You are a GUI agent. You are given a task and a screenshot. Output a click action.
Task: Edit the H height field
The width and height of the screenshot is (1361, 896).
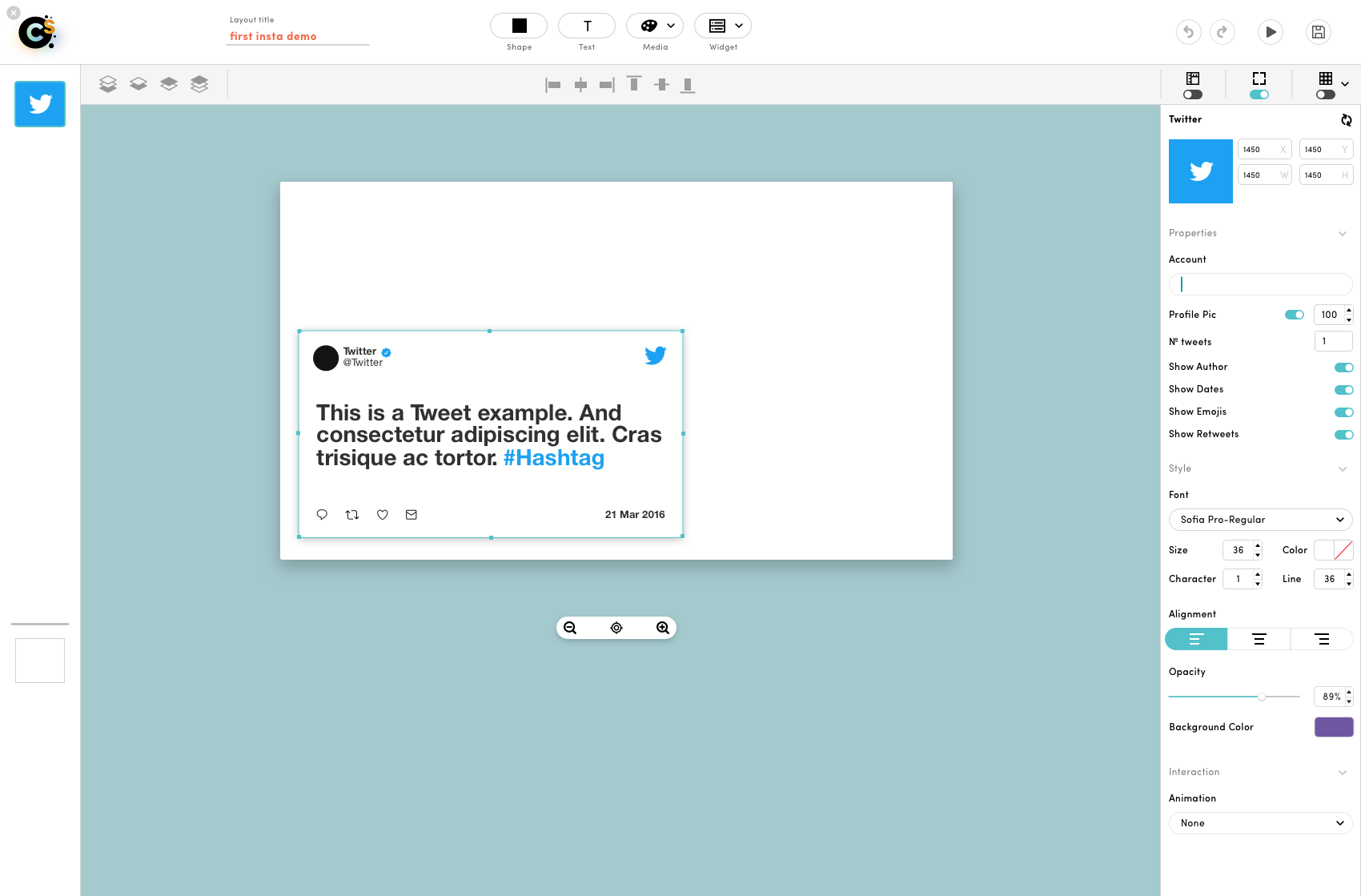pos(1327,175)
